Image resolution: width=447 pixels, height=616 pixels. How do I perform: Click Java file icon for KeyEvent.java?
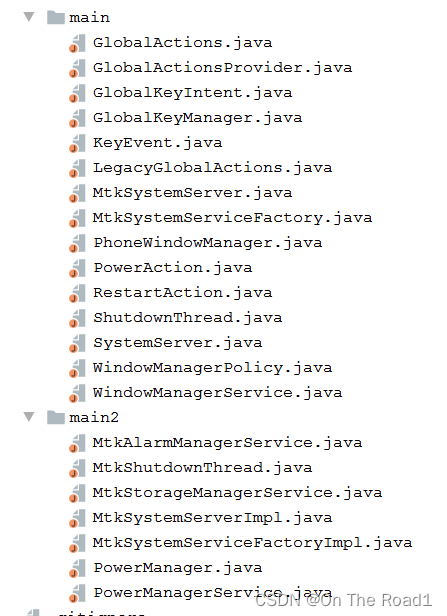click(x=77, y=143)
